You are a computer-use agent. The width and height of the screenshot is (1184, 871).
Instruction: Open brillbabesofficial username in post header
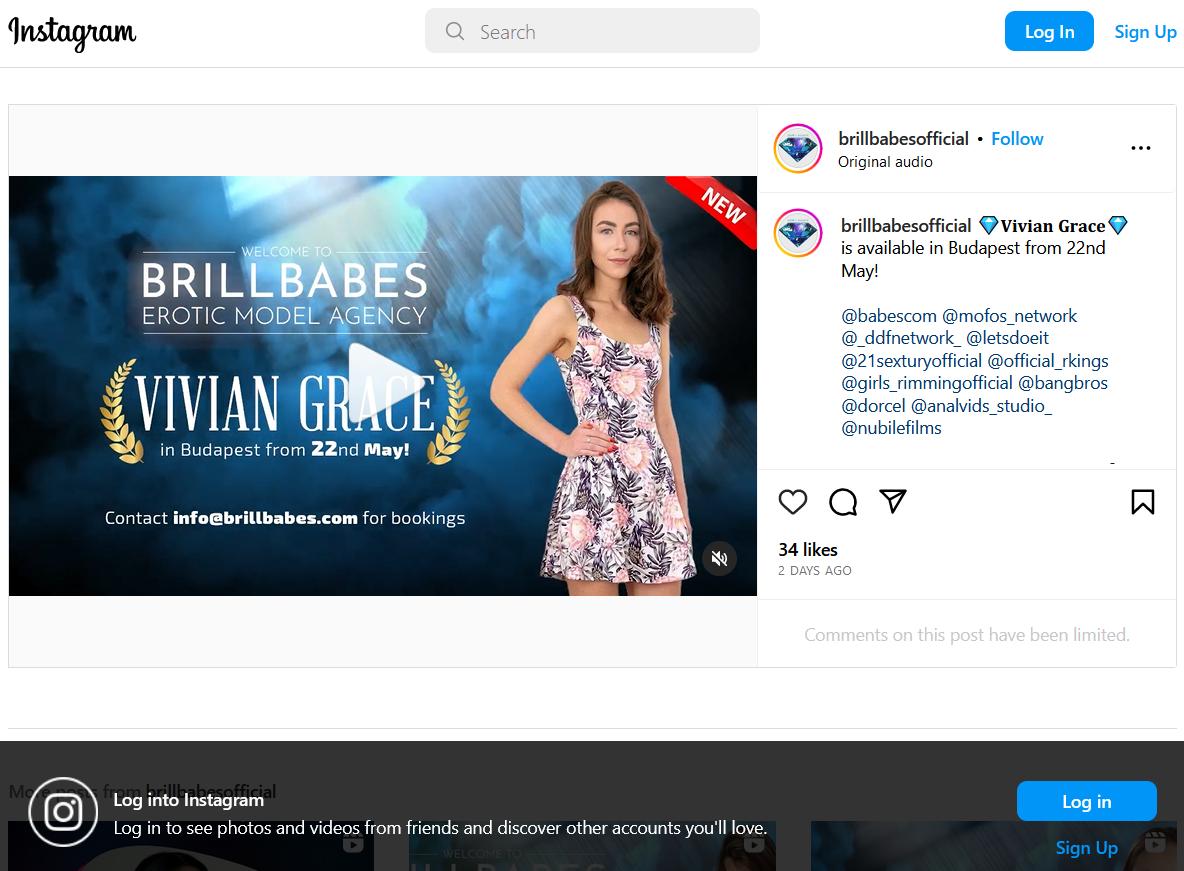tap(903, 139)
